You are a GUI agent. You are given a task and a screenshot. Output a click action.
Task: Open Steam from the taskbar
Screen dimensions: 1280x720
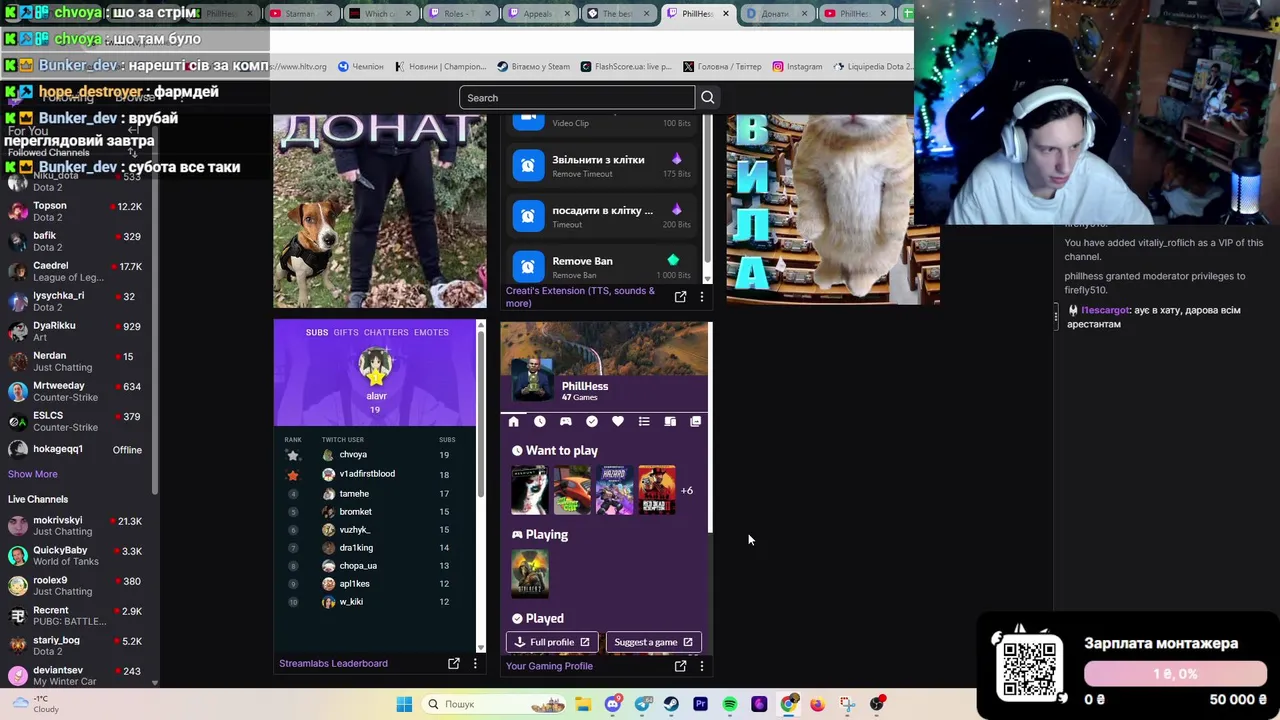coord(671,704)
